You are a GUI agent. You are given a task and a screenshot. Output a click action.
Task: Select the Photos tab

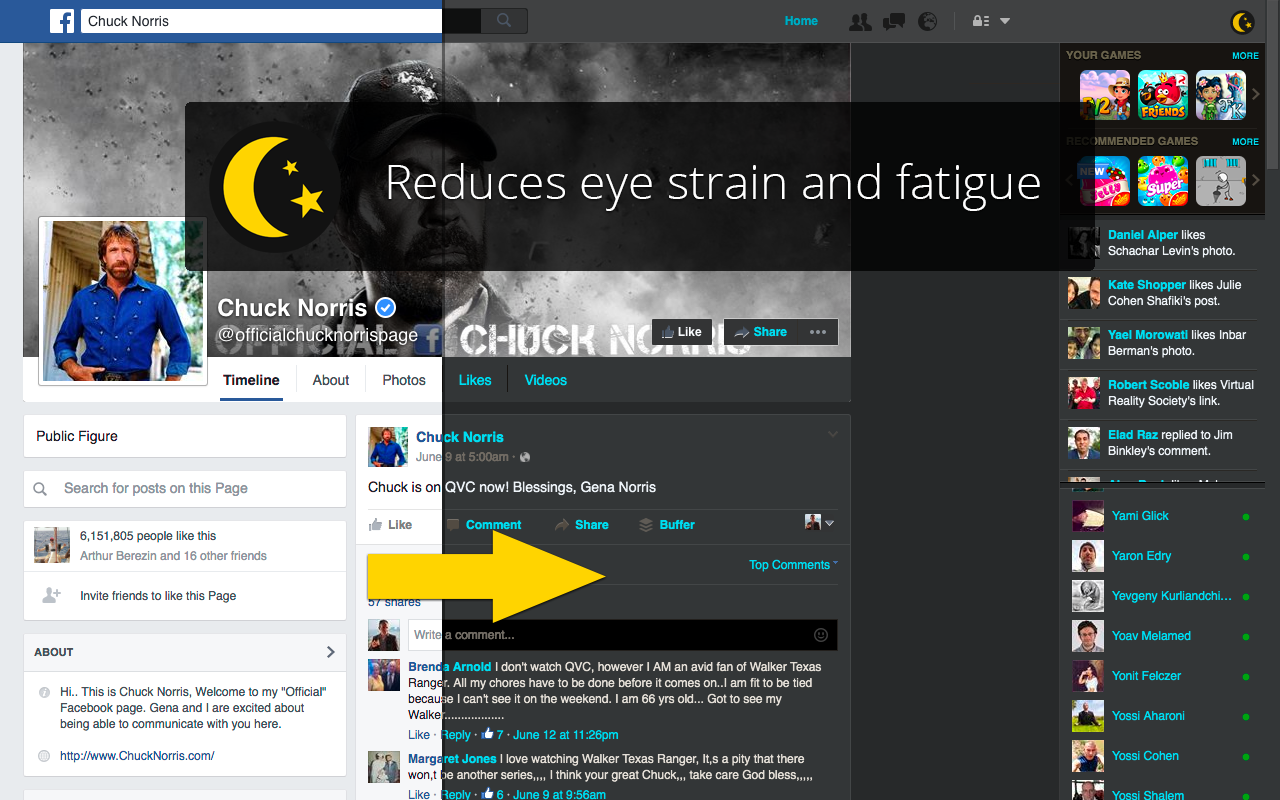(404, 380)
